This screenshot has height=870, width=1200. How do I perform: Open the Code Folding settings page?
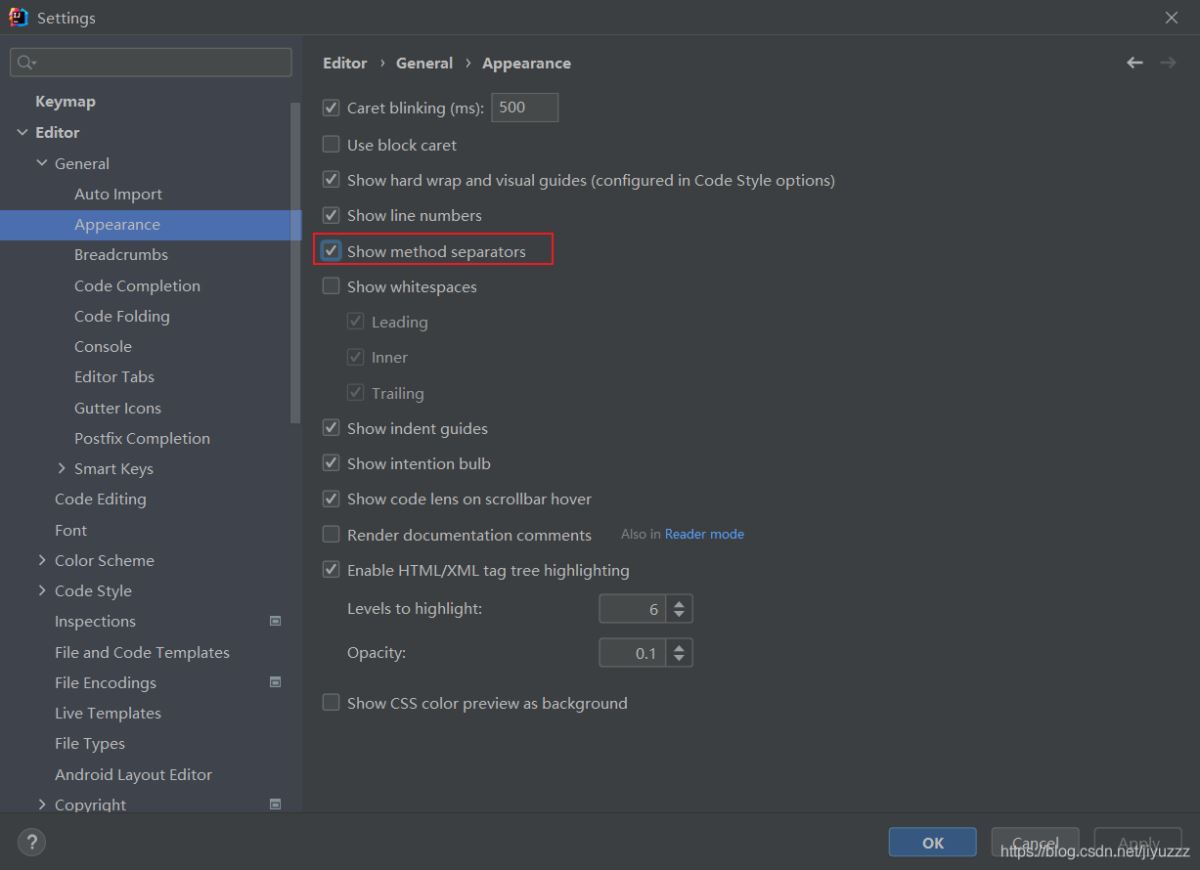(121, 316)
